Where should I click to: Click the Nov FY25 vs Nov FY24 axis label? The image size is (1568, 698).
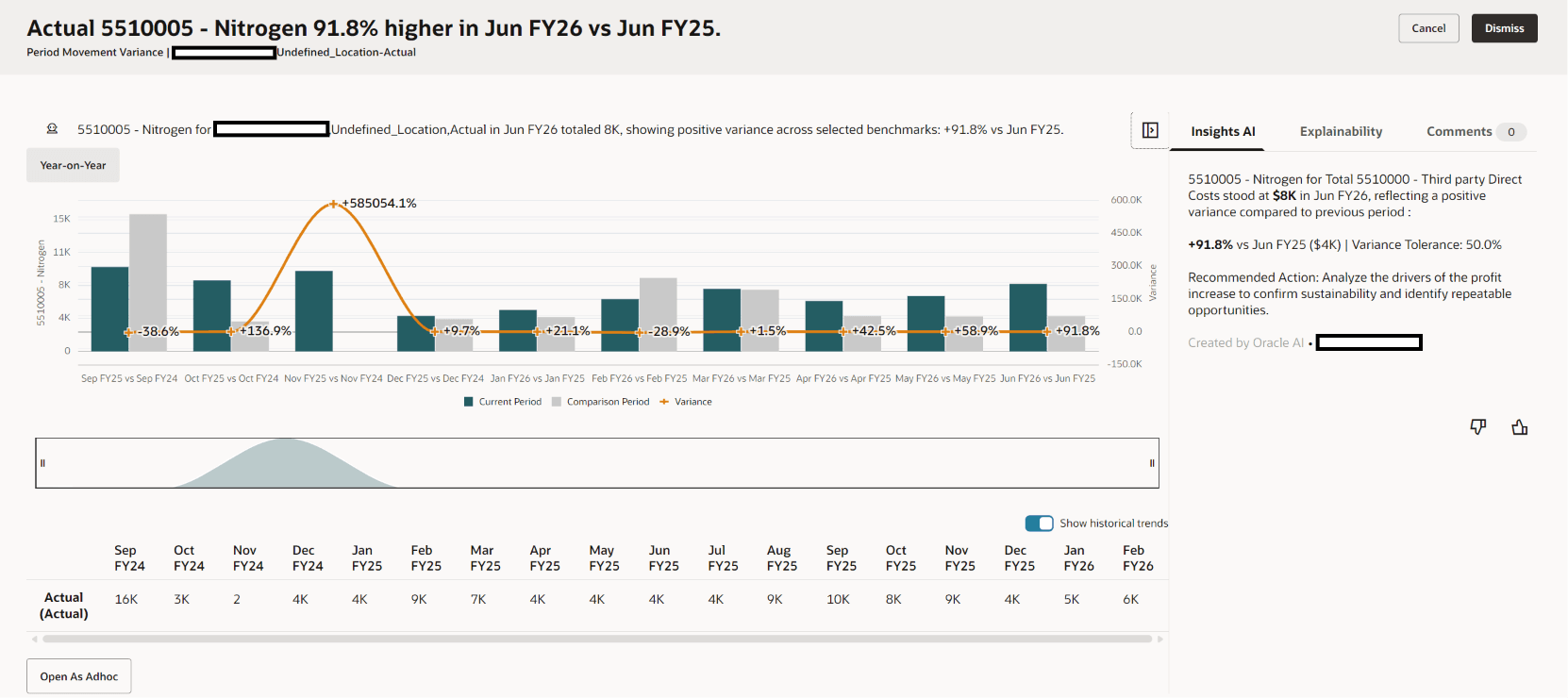333,378
